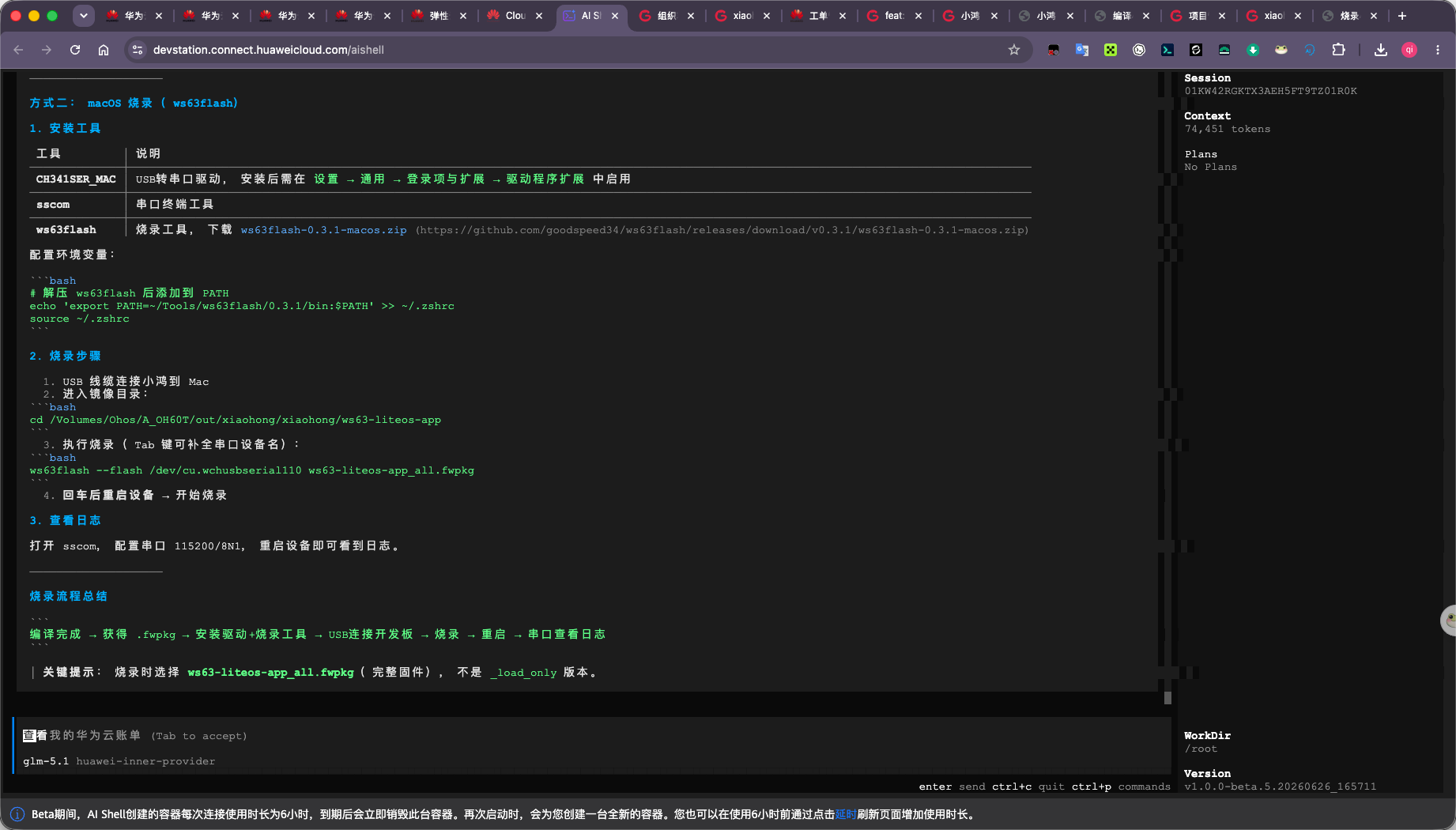1456x830 pixels.
Task: Close the 'feat:' tab
Action: pos(918,16)
